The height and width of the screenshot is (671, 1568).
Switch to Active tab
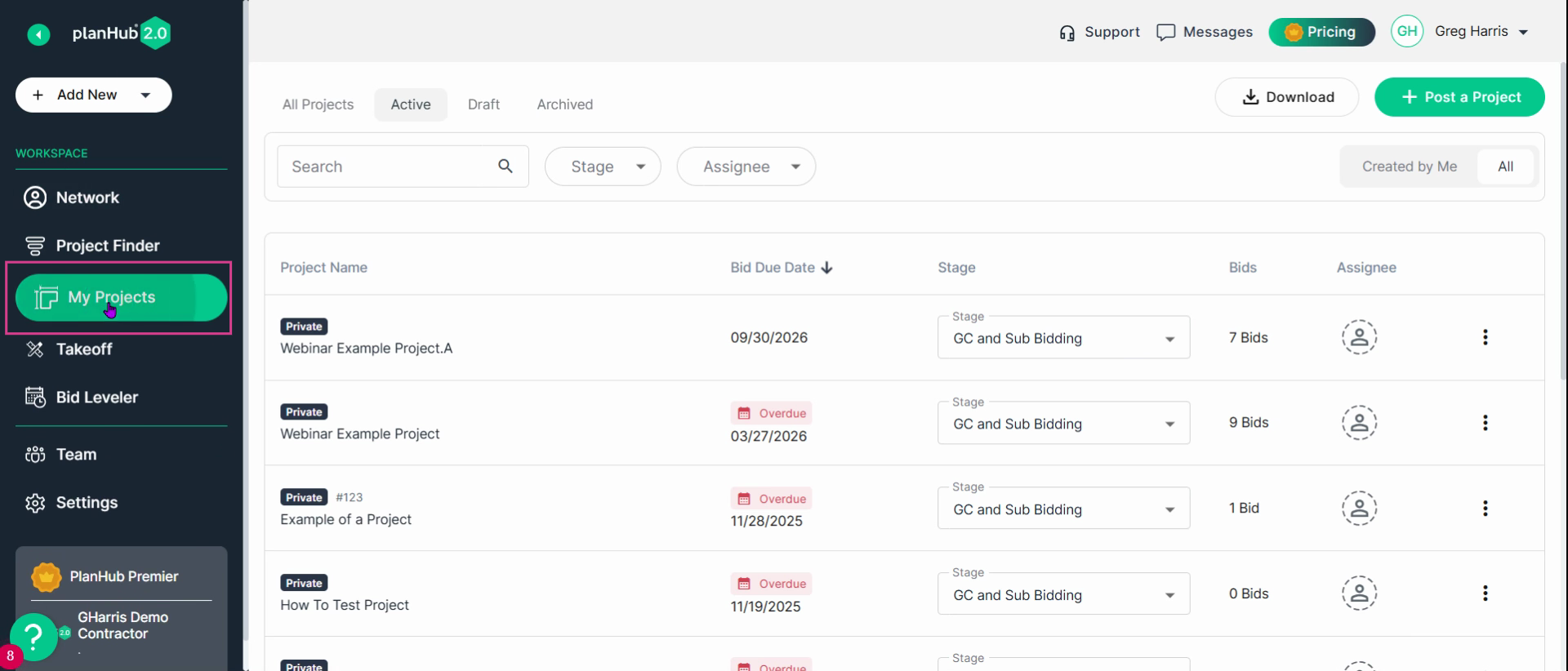[411, 104]
